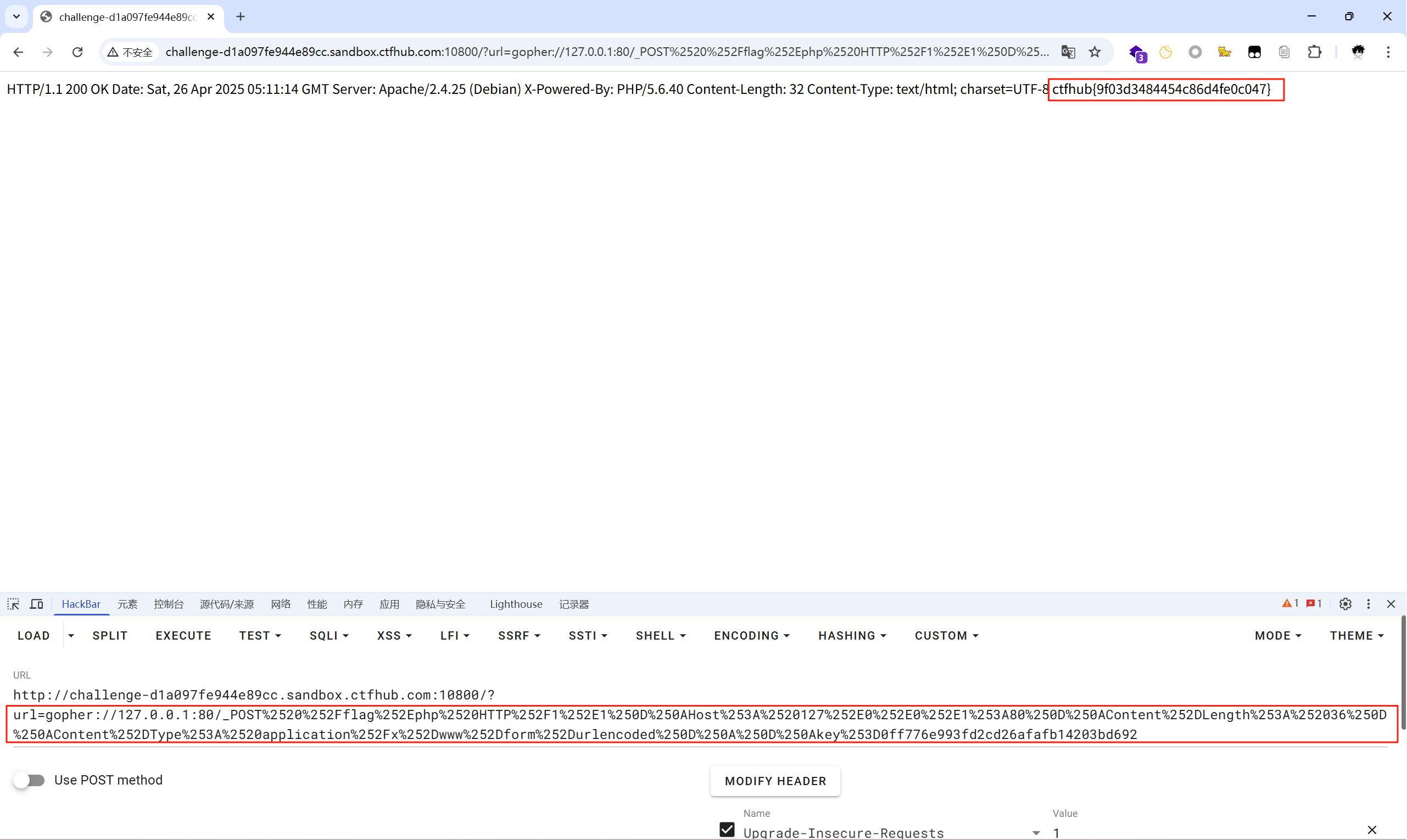
Task: Expand the THEME dropdown
Action: (1356, 636)
